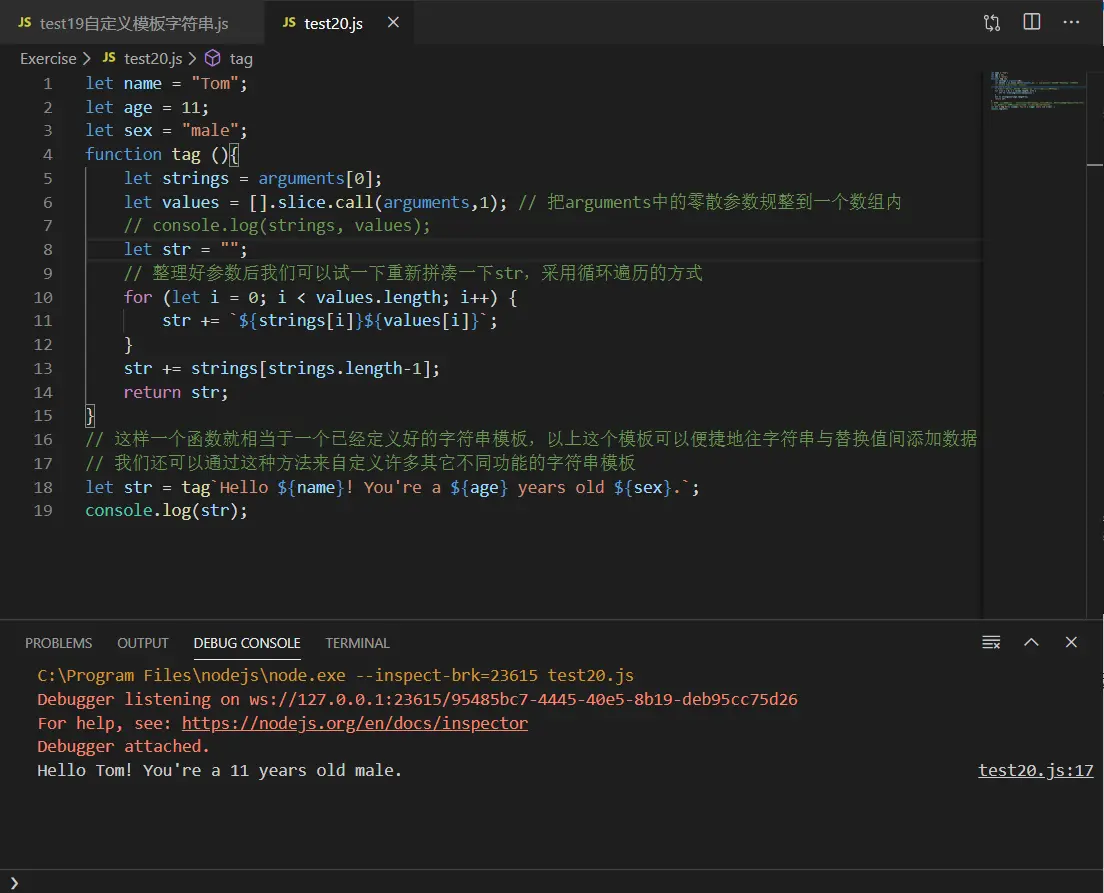Switch to the OUTPUT panel tab
The width and height of the screenshot is (1104, 893).
(143, 643)
